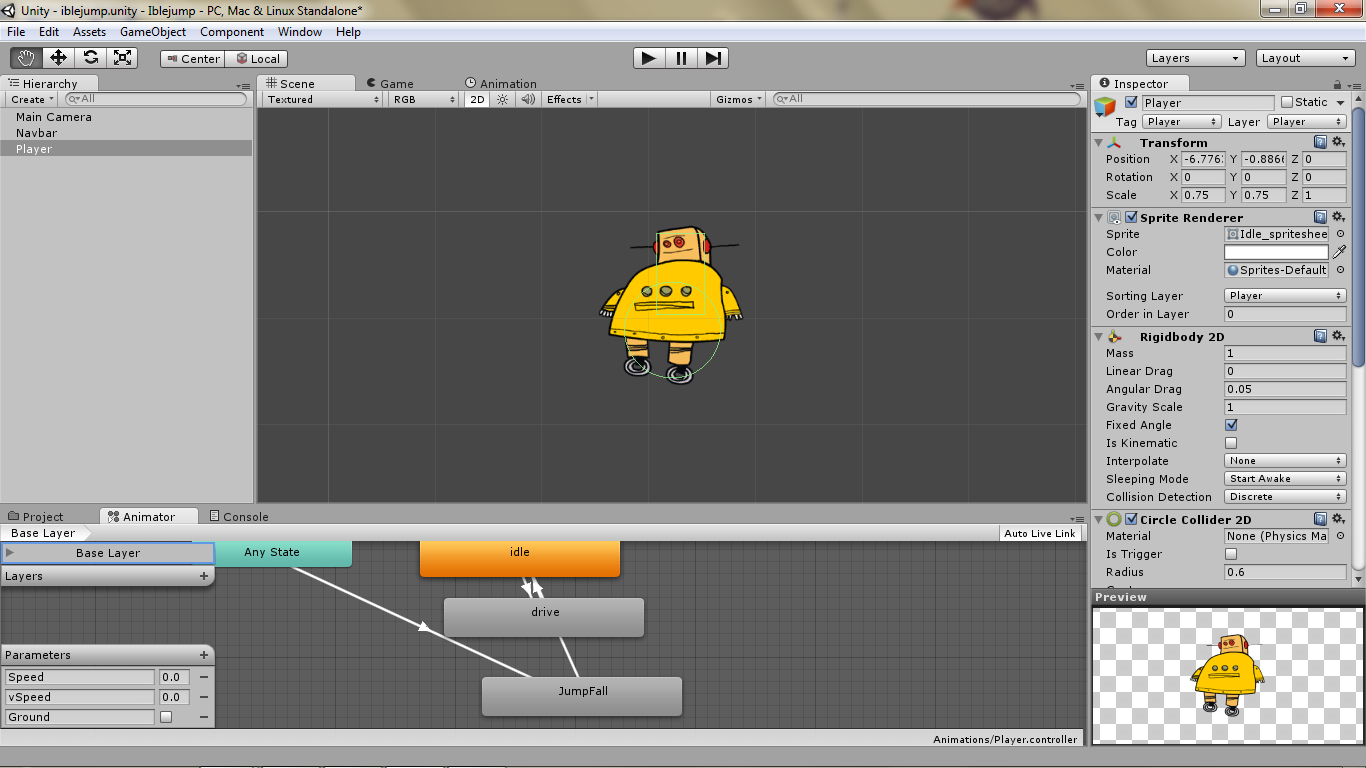Screen dimensions: 1366x768
Task: Select the Scale tool
Action: [123, 58]
